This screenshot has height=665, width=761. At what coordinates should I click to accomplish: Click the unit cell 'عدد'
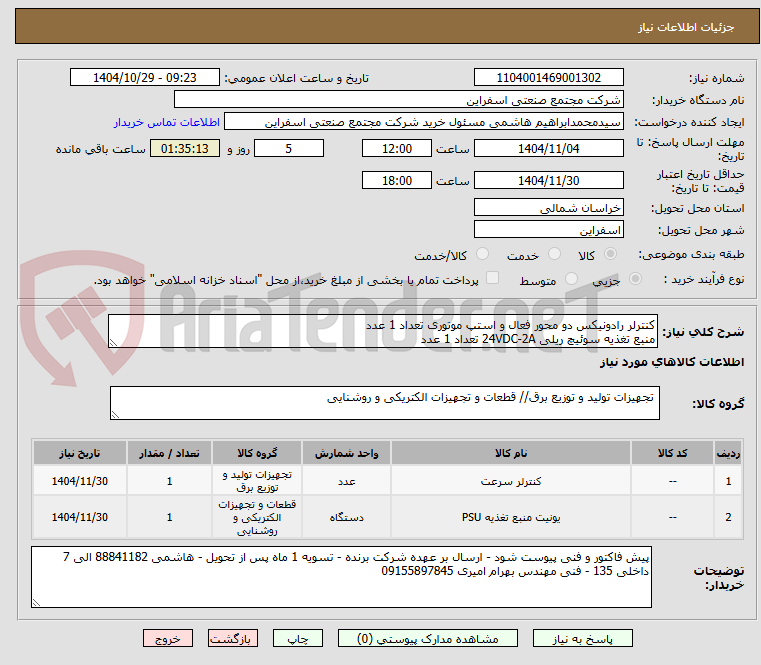[347, 481]
